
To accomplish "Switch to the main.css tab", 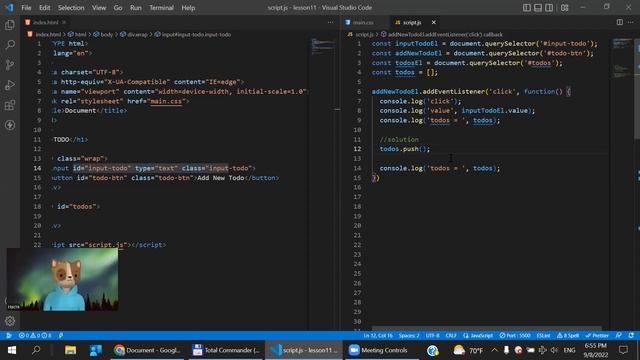I will (362, 22).
